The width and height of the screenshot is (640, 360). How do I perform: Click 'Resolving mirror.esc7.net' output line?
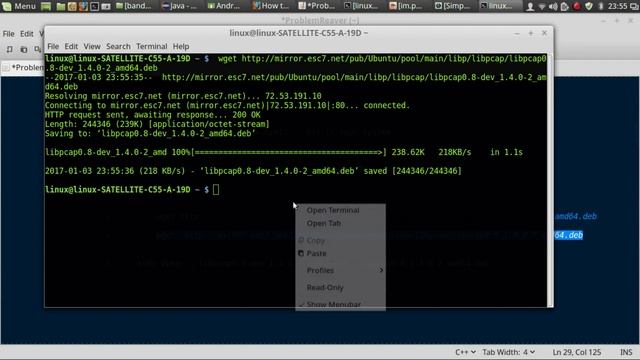pos(183,96)
